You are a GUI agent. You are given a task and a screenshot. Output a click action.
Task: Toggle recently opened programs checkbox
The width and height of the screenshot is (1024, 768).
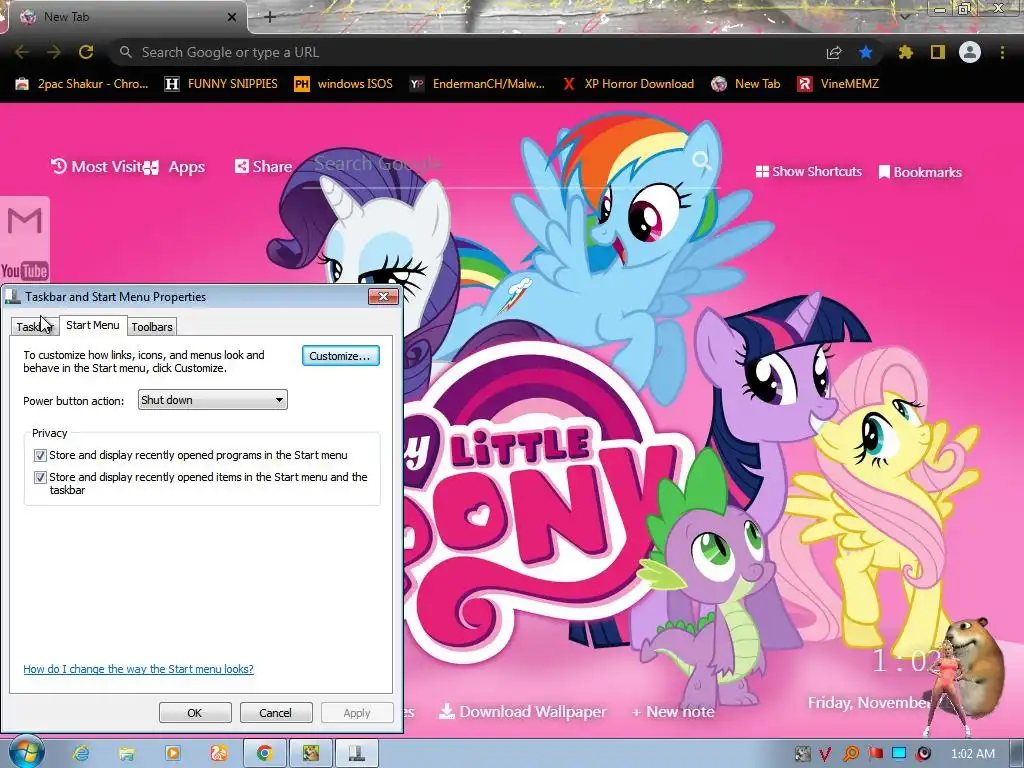[40, 455]
